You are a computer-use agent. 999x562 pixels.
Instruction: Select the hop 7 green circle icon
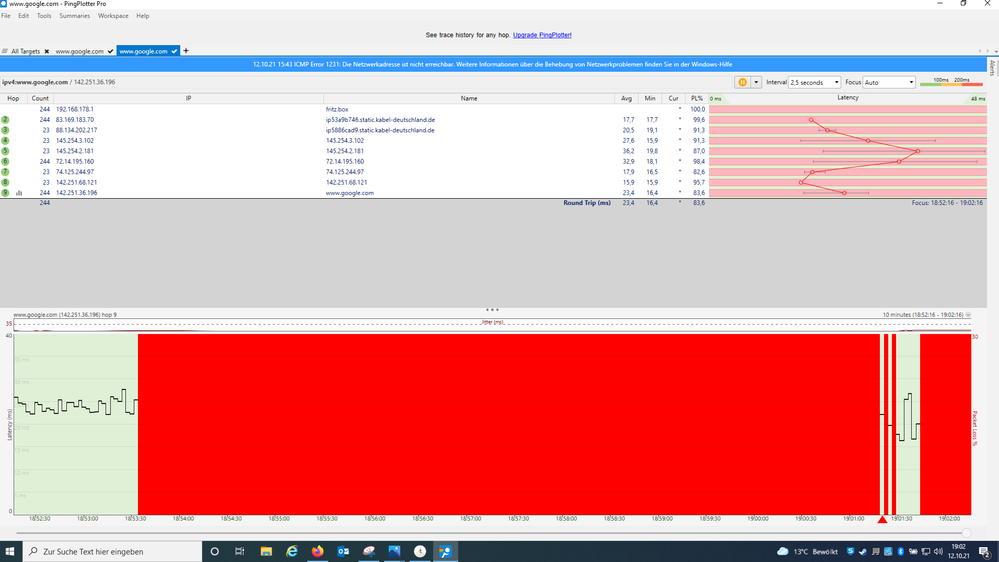point(5,171)
